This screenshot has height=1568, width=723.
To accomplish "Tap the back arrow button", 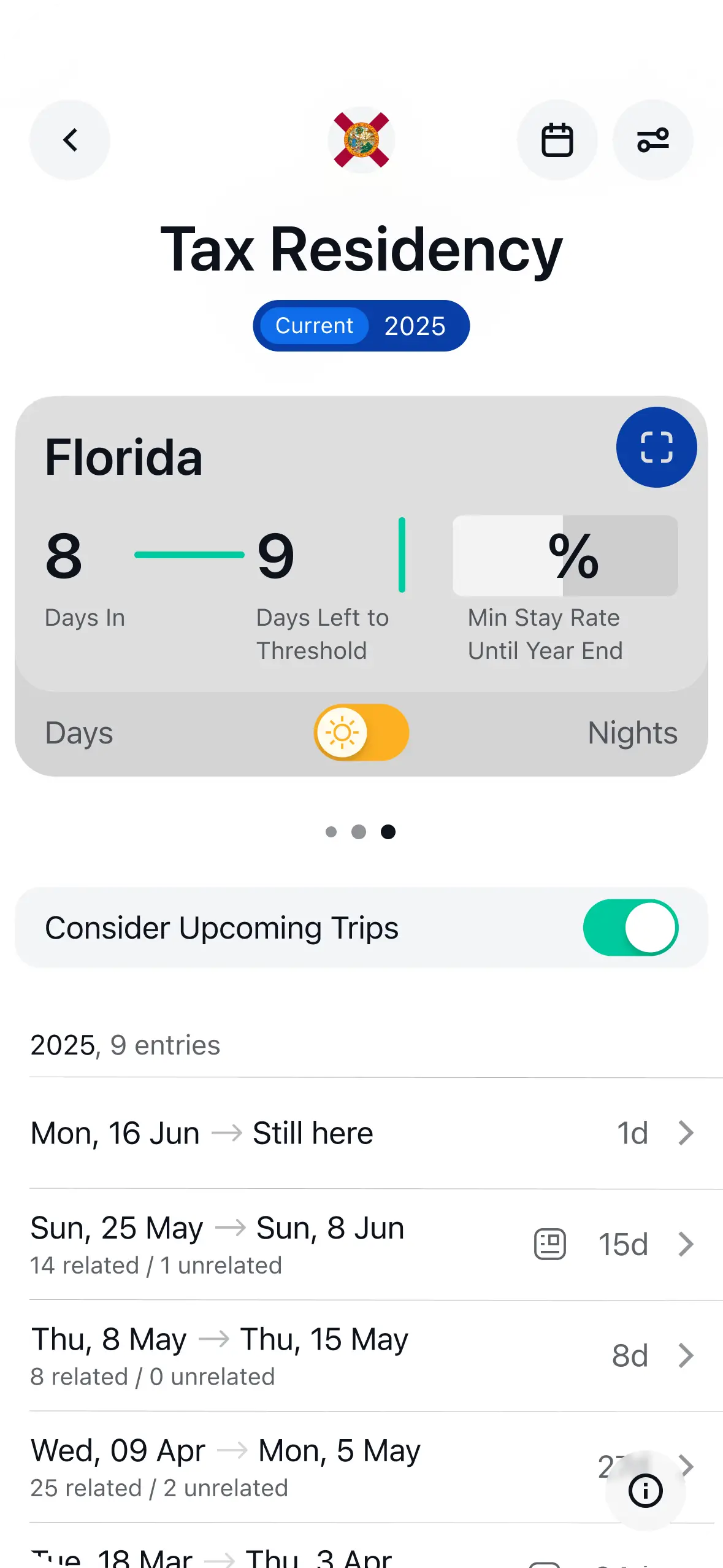I will 70,140.
